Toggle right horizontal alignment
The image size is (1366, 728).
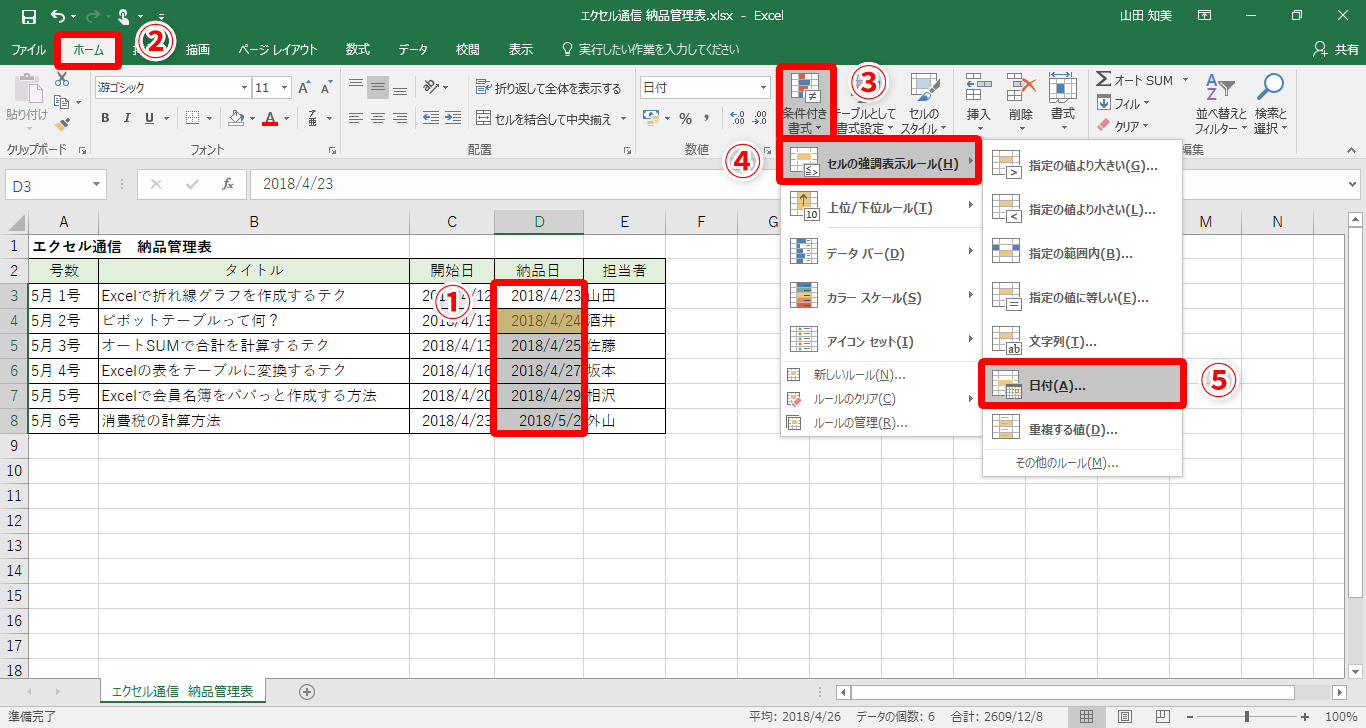pos(400,118)
